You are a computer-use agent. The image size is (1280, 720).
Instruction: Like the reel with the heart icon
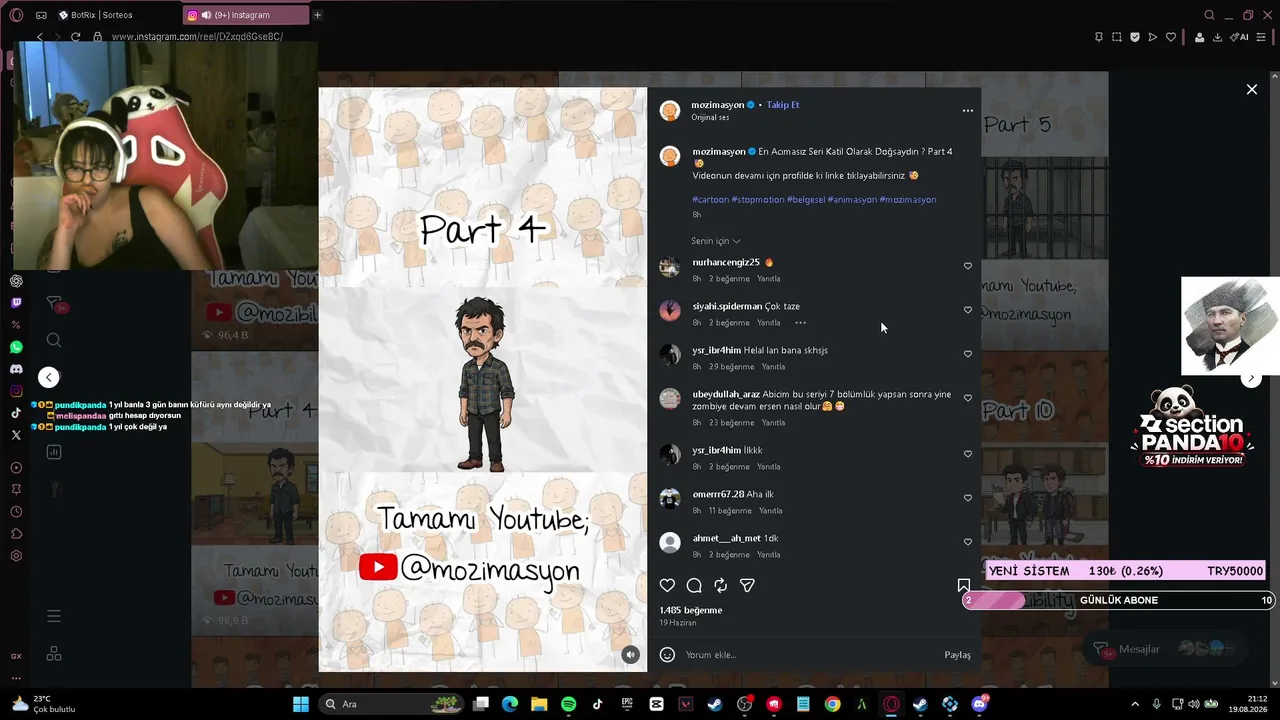(667, 585)
